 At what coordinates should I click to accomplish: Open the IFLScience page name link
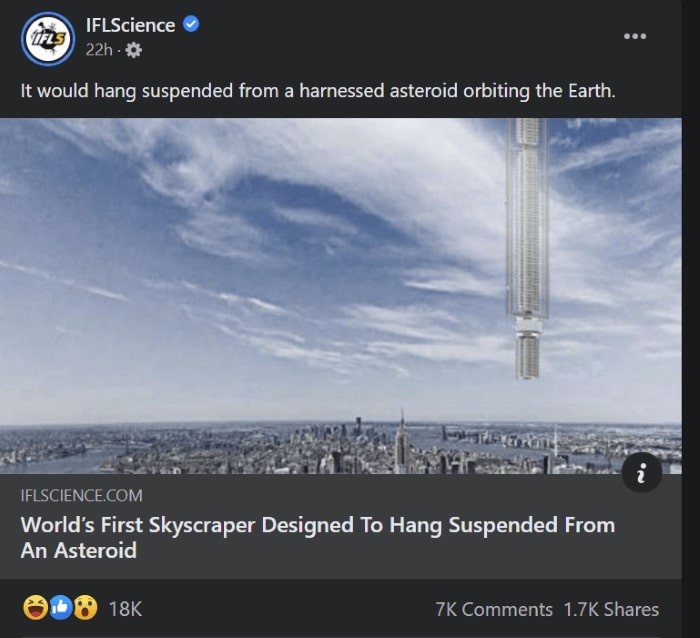coord(130,25)
